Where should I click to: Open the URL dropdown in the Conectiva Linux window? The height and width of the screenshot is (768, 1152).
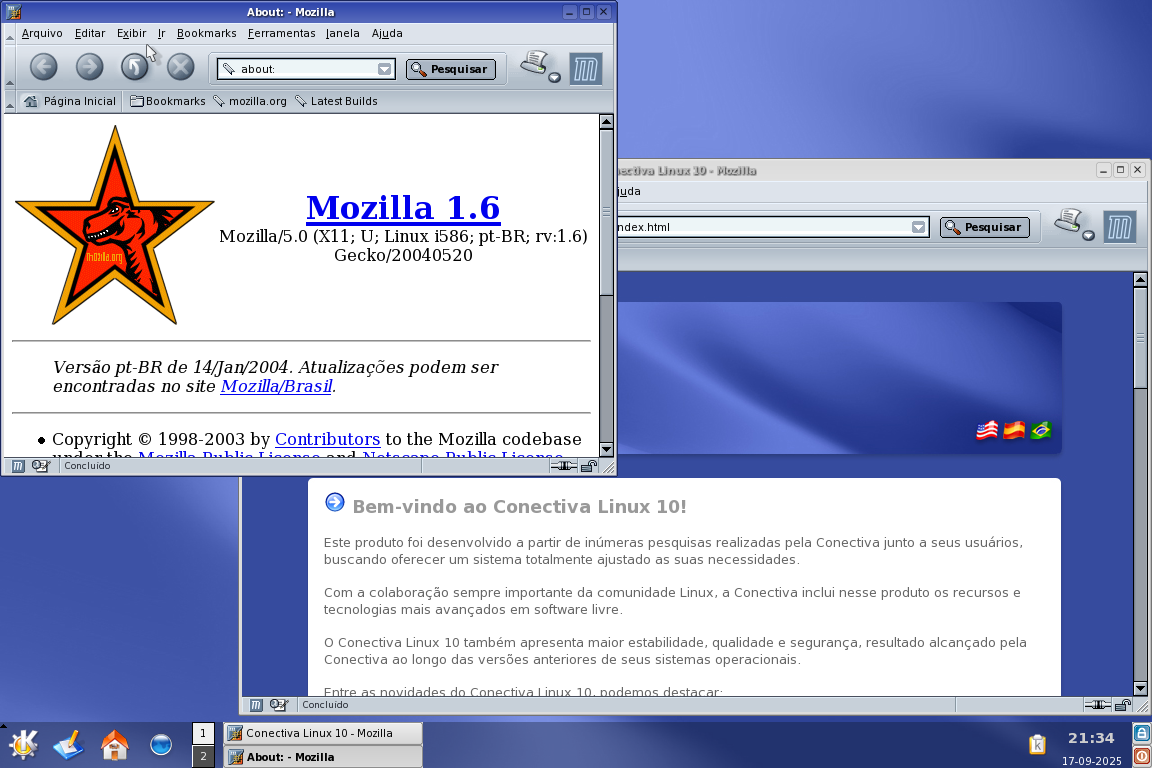click(x=918, y=227)
